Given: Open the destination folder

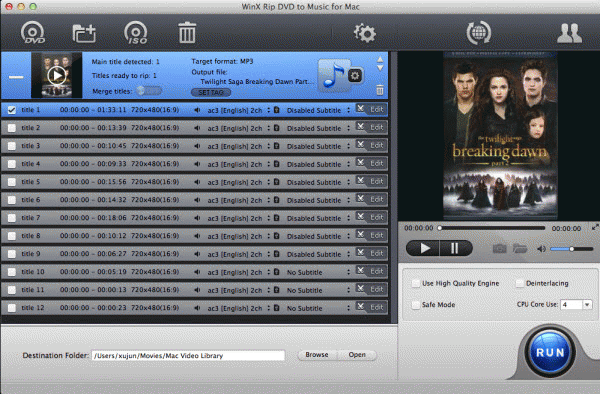Looking at the screenshot, I should pos(357,355).
